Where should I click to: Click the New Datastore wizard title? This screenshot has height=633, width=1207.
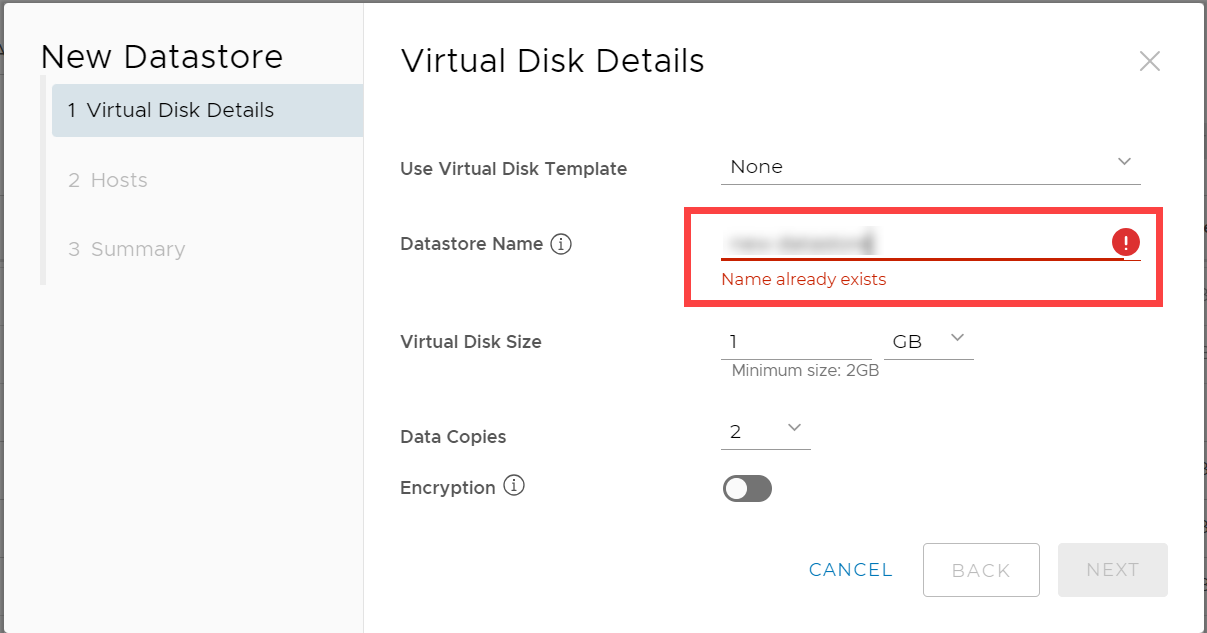click(x=162, y=57)
